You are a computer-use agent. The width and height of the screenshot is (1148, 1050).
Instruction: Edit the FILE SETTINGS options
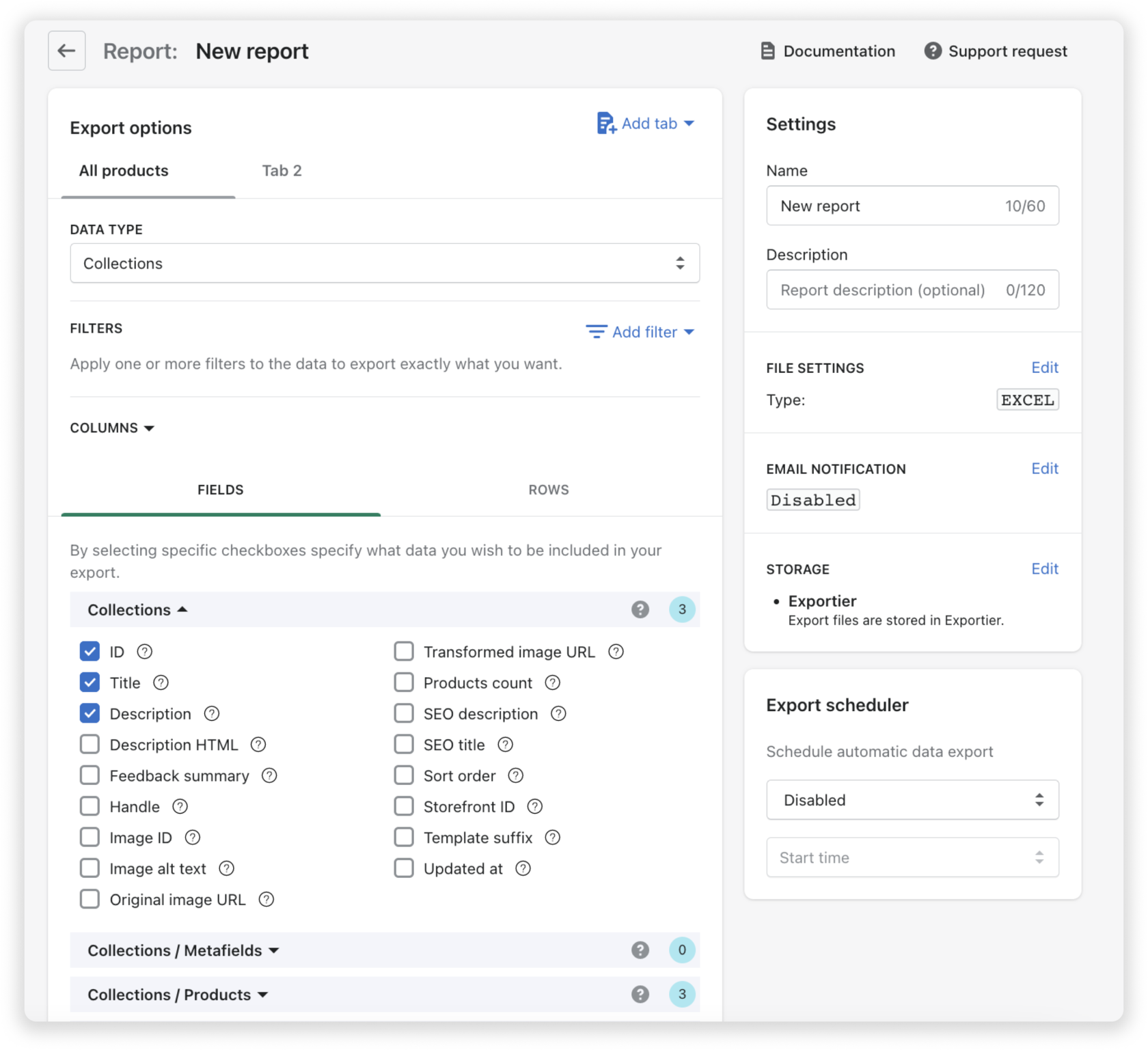click(x=1045, y=368)
